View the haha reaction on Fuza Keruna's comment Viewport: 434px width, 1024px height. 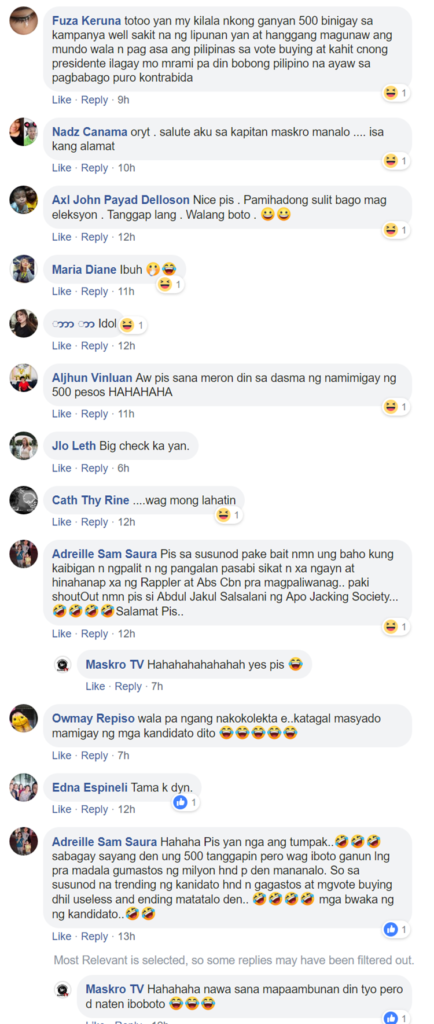[x=396, y=93]
